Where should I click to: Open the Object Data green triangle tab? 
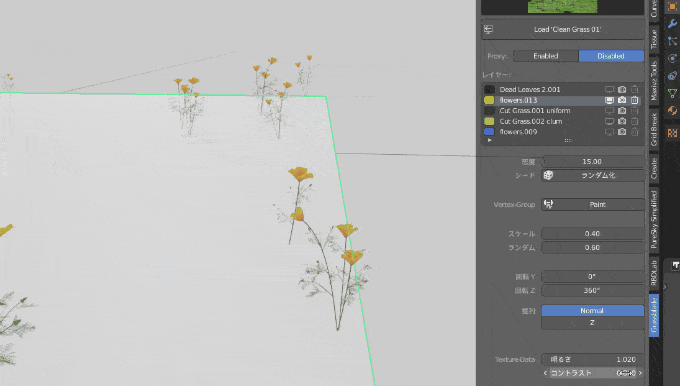click(672, 93)
